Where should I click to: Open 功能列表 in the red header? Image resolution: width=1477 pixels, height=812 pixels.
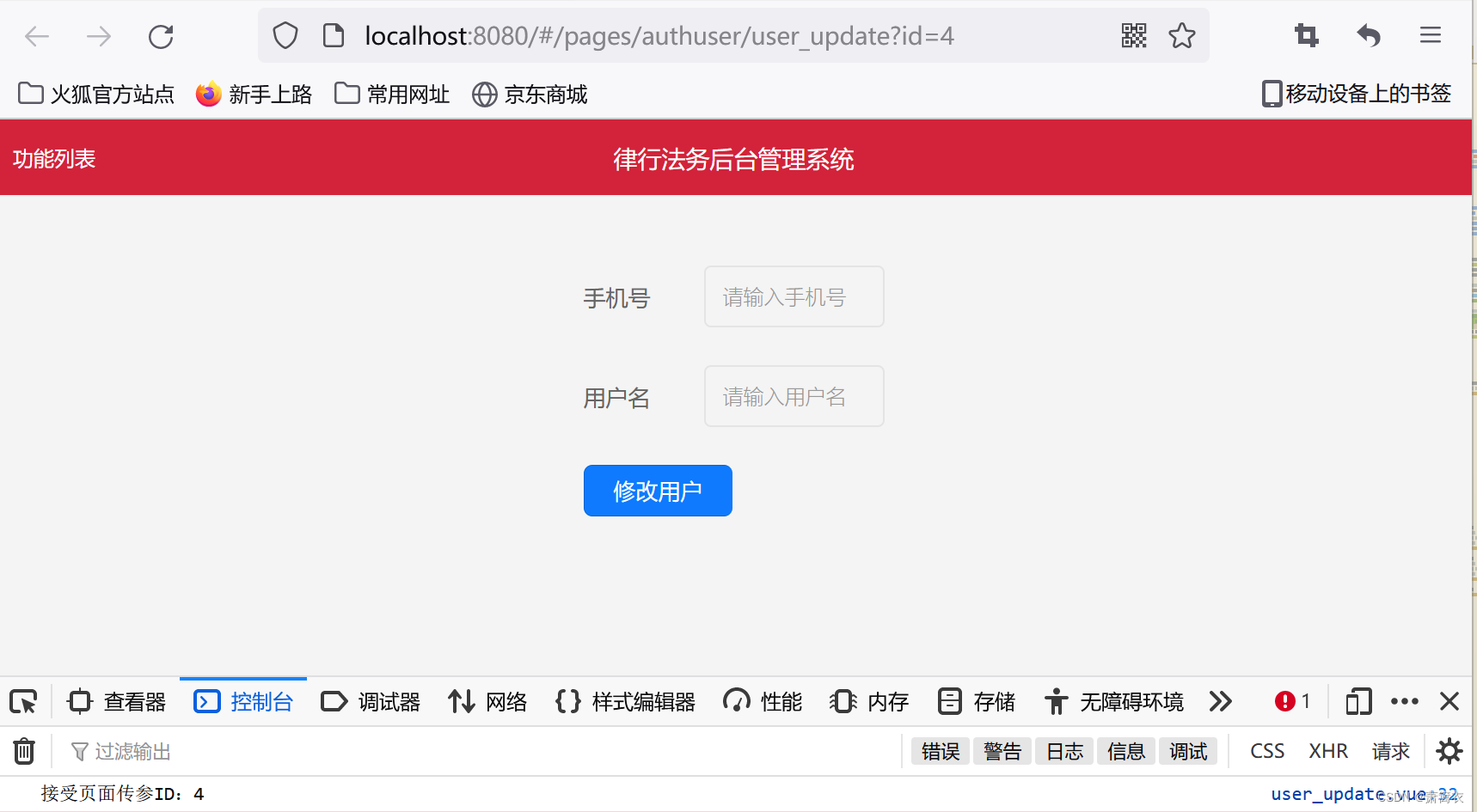tap(54, 159)
